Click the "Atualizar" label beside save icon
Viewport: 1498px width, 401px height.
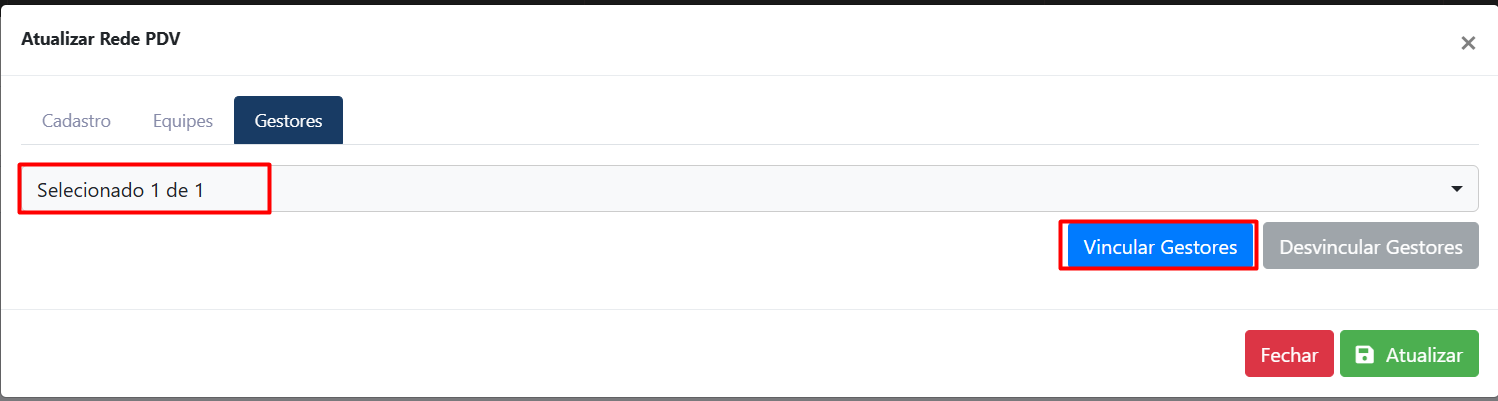point(1424,355)
